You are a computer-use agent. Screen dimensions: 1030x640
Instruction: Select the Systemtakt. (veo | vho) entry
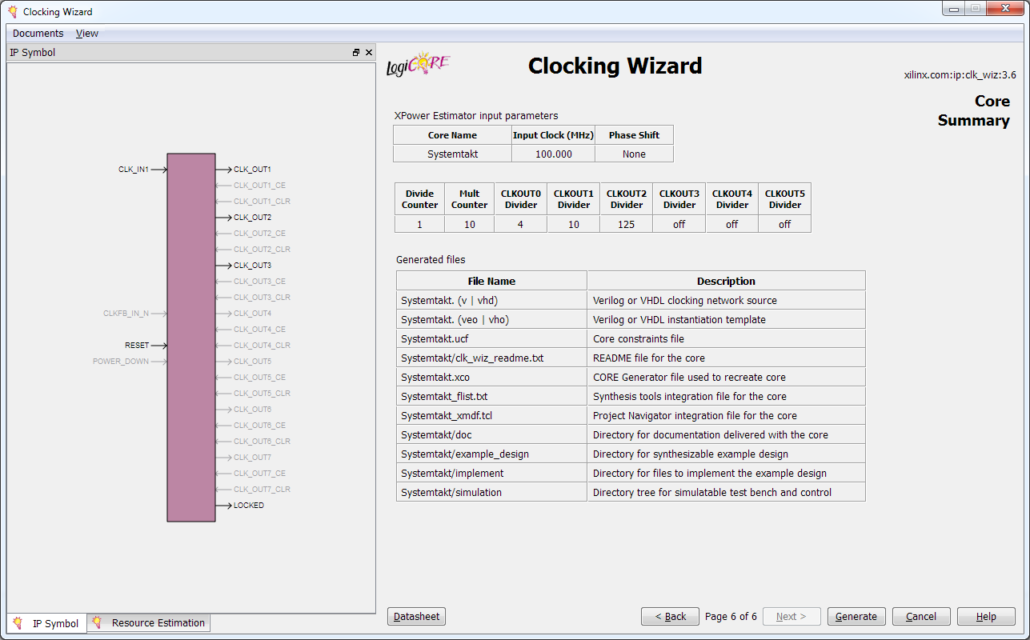(455, 319)
